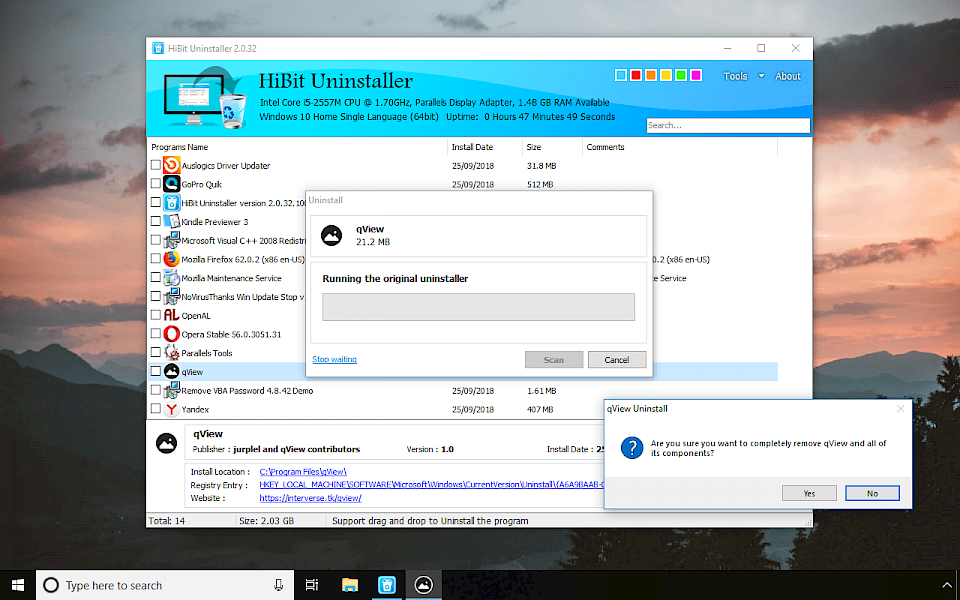
Task: Select the yellow theme color swatch
Action: click(x=666, y=75)
